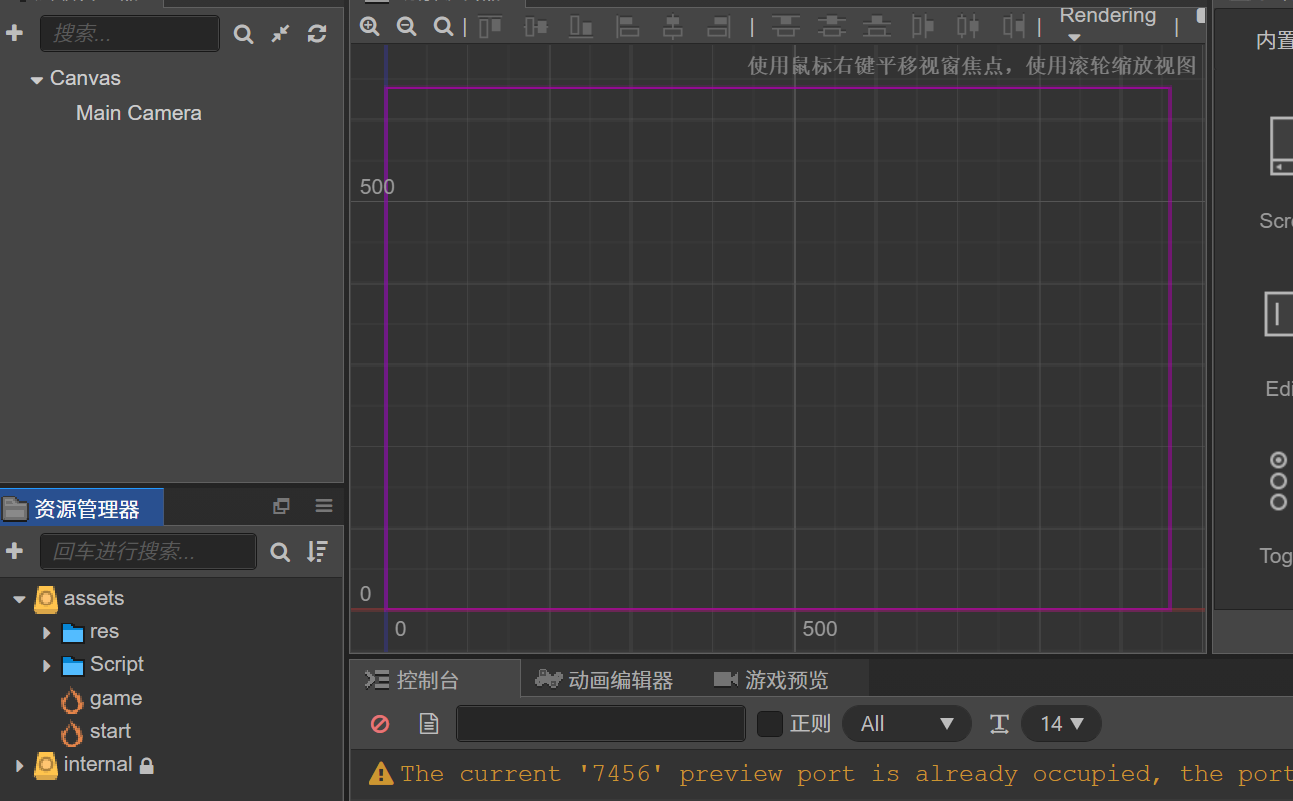The image size is (1293, 801).
Task: Click the lock icon beside internal
Action: click(147, 766)
